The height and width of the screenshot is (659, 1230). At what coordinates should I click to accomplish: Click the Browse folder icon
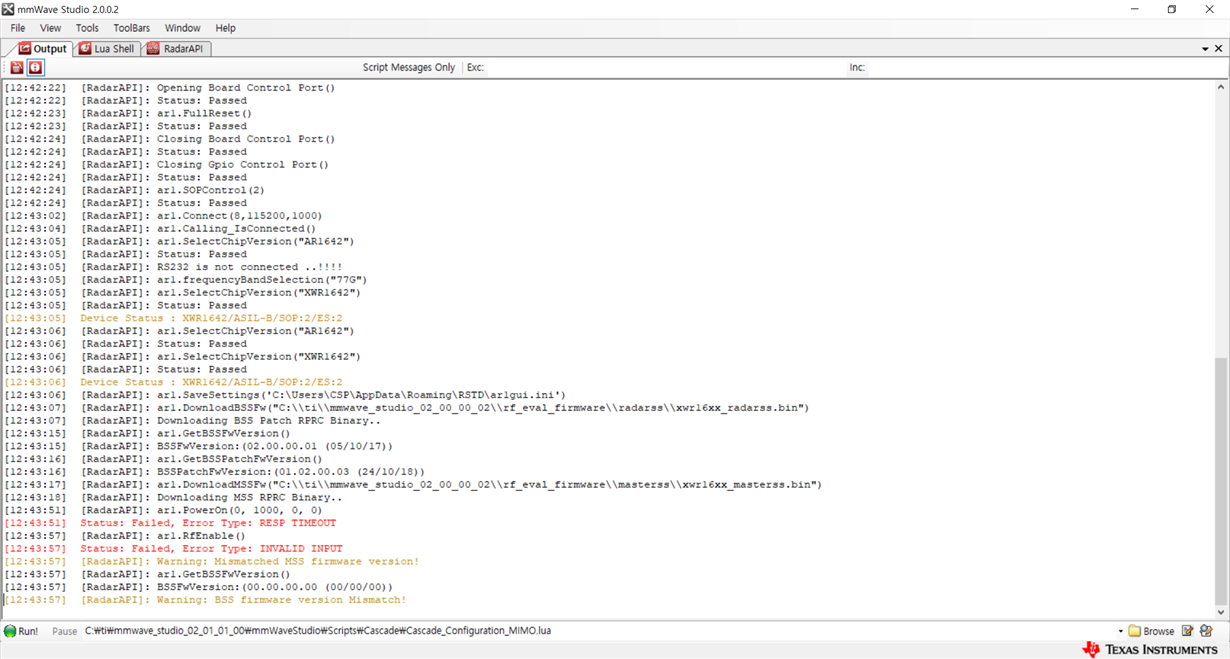coord(1134,631)
